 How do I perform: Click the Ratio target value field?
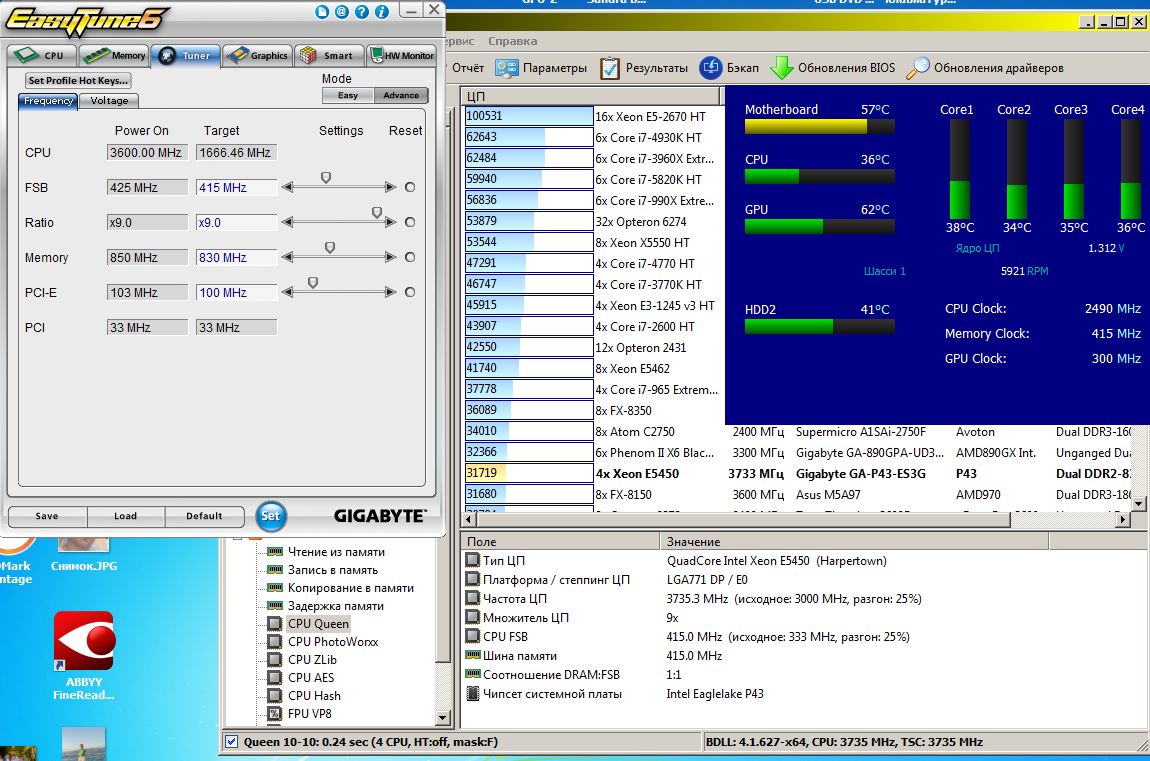click(x=236, y=222)
